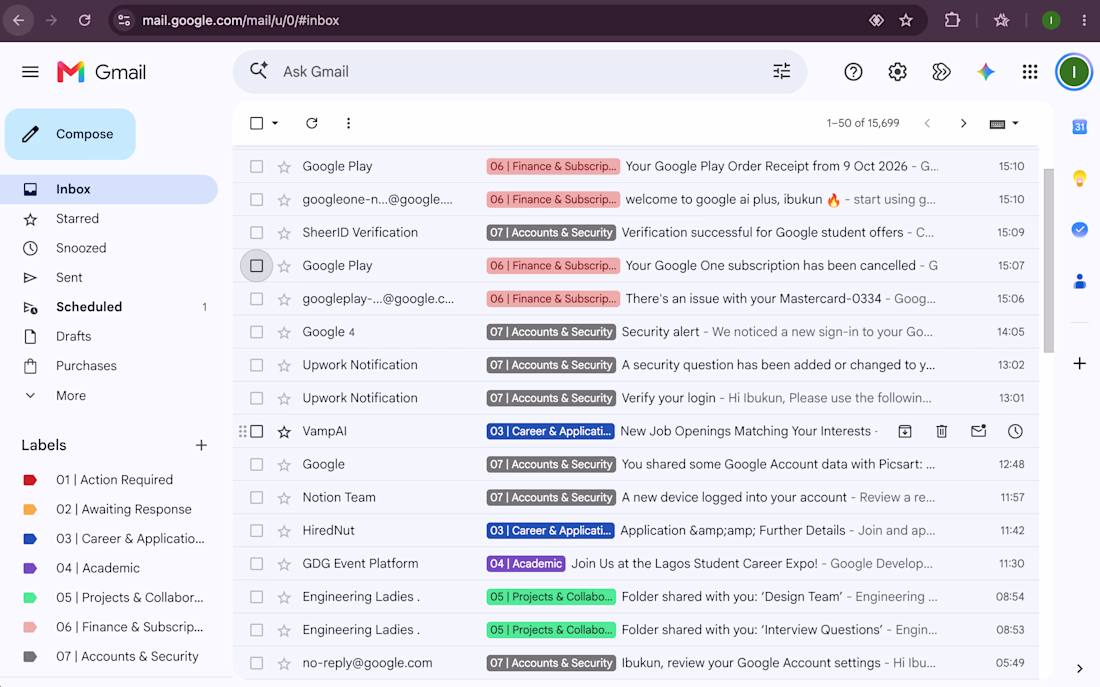Archive the VampAI email
1100x687 pixels.
pyautogui.click(x=905, y=432)
